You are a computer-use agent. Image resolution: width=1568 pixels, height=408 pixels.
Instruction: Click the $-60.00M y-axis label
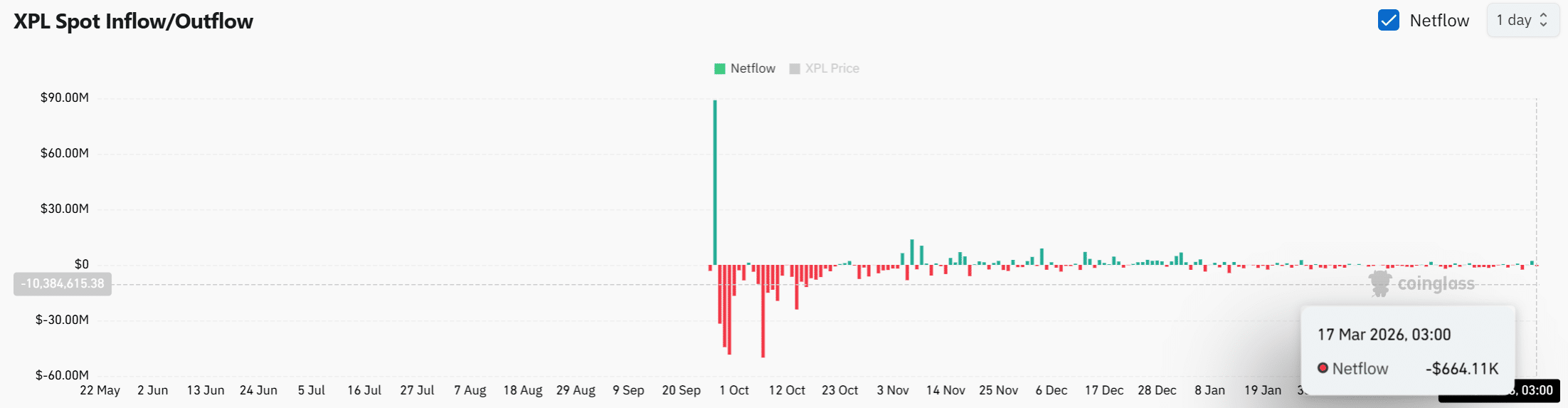[63, 375]
